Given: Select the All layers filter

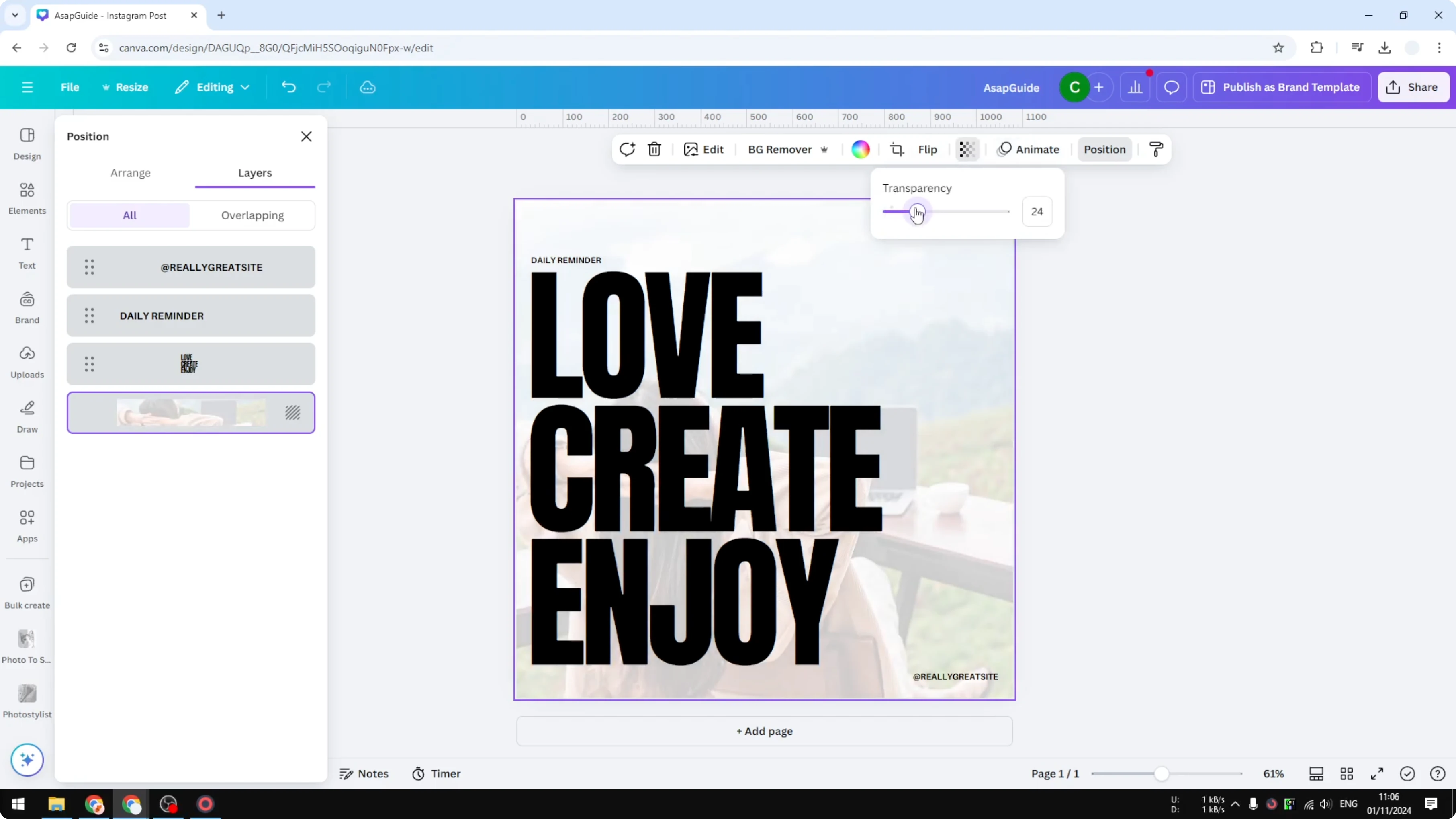Looking at the screenshot, I should point(129,215).
